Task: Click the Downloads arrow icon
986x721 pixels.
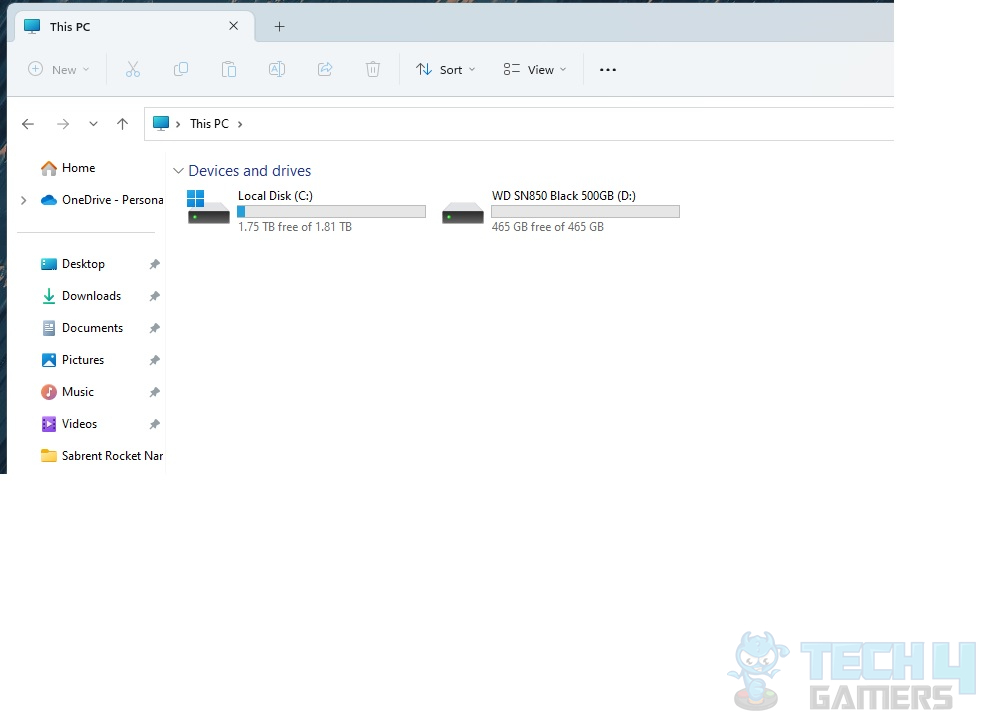Action: [x=48, y=296]
